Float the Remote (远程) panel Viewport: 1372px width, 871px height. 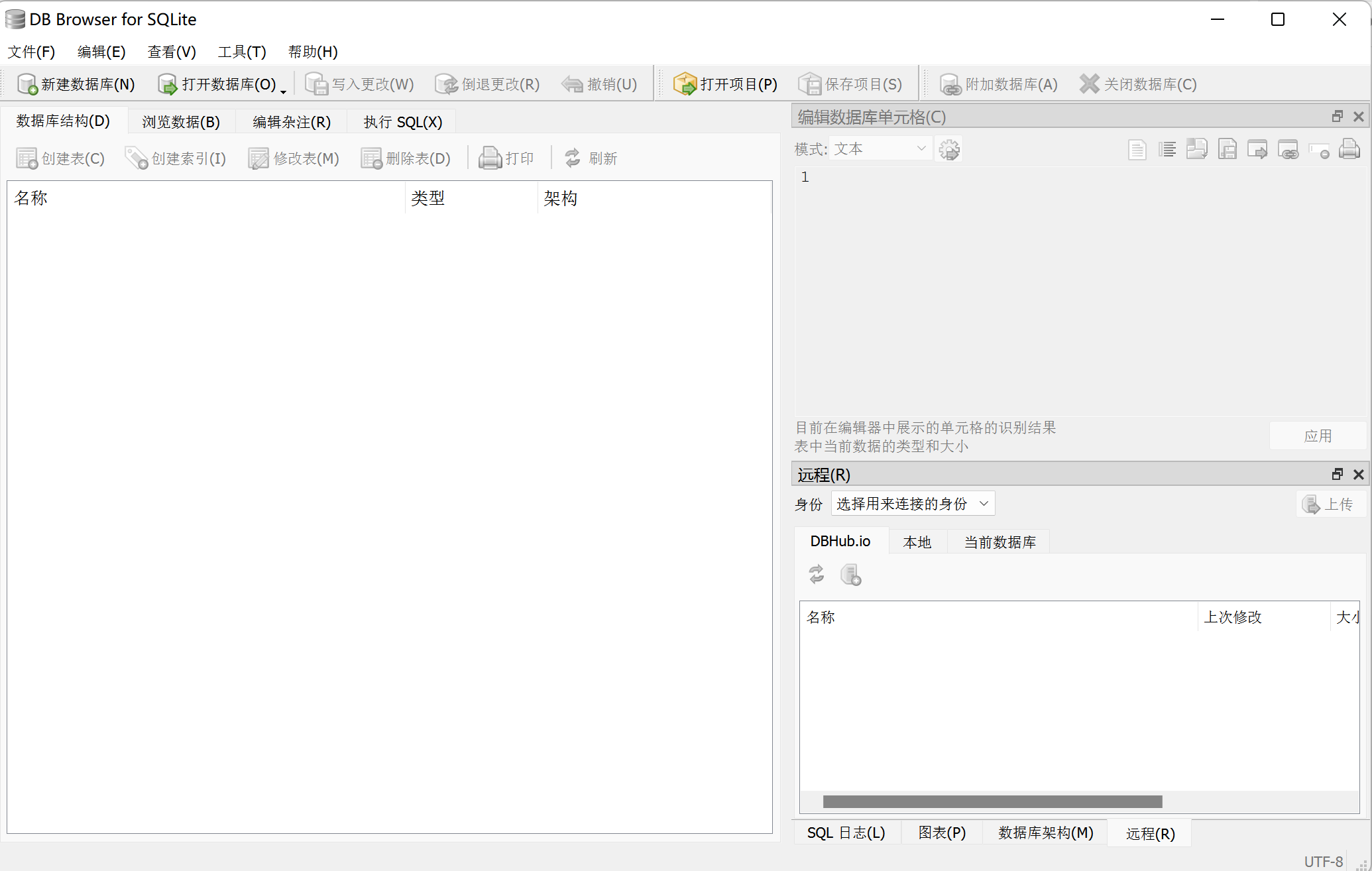[1338, 475]
